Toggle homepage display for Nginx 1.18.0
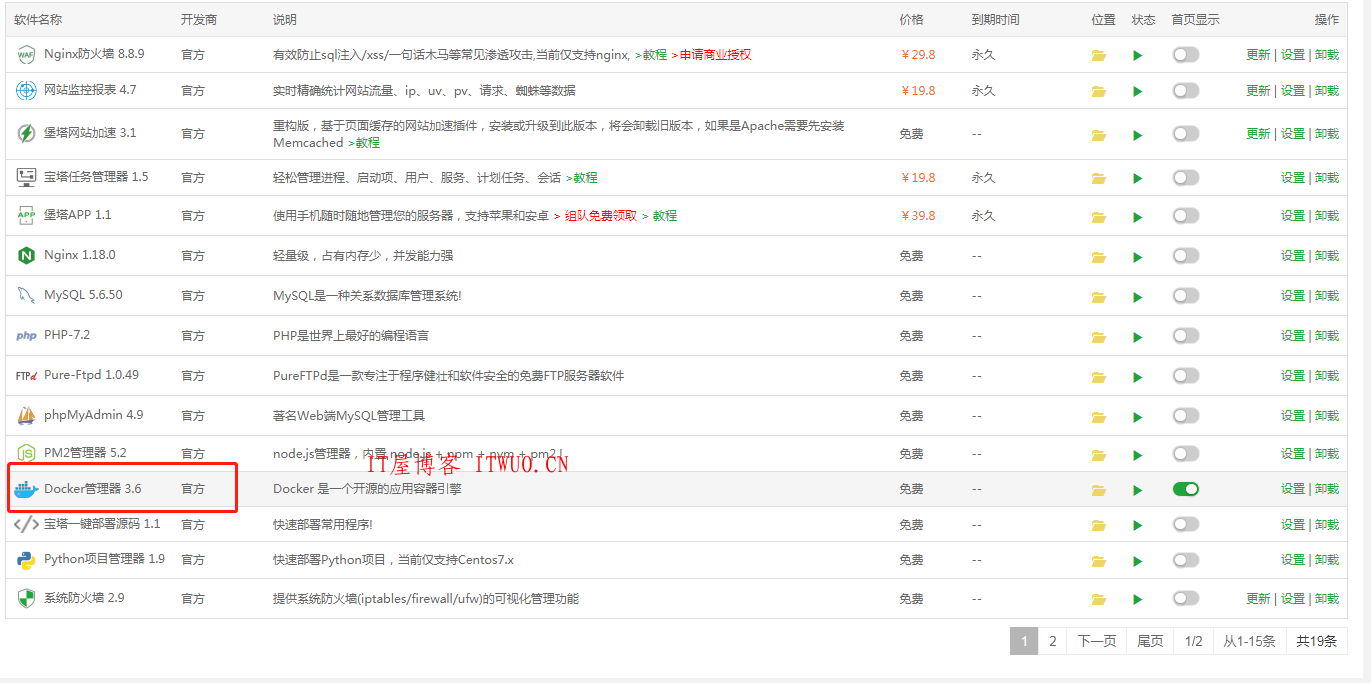This screenshot has height=683, width=1371. (x=1186, y=256)
